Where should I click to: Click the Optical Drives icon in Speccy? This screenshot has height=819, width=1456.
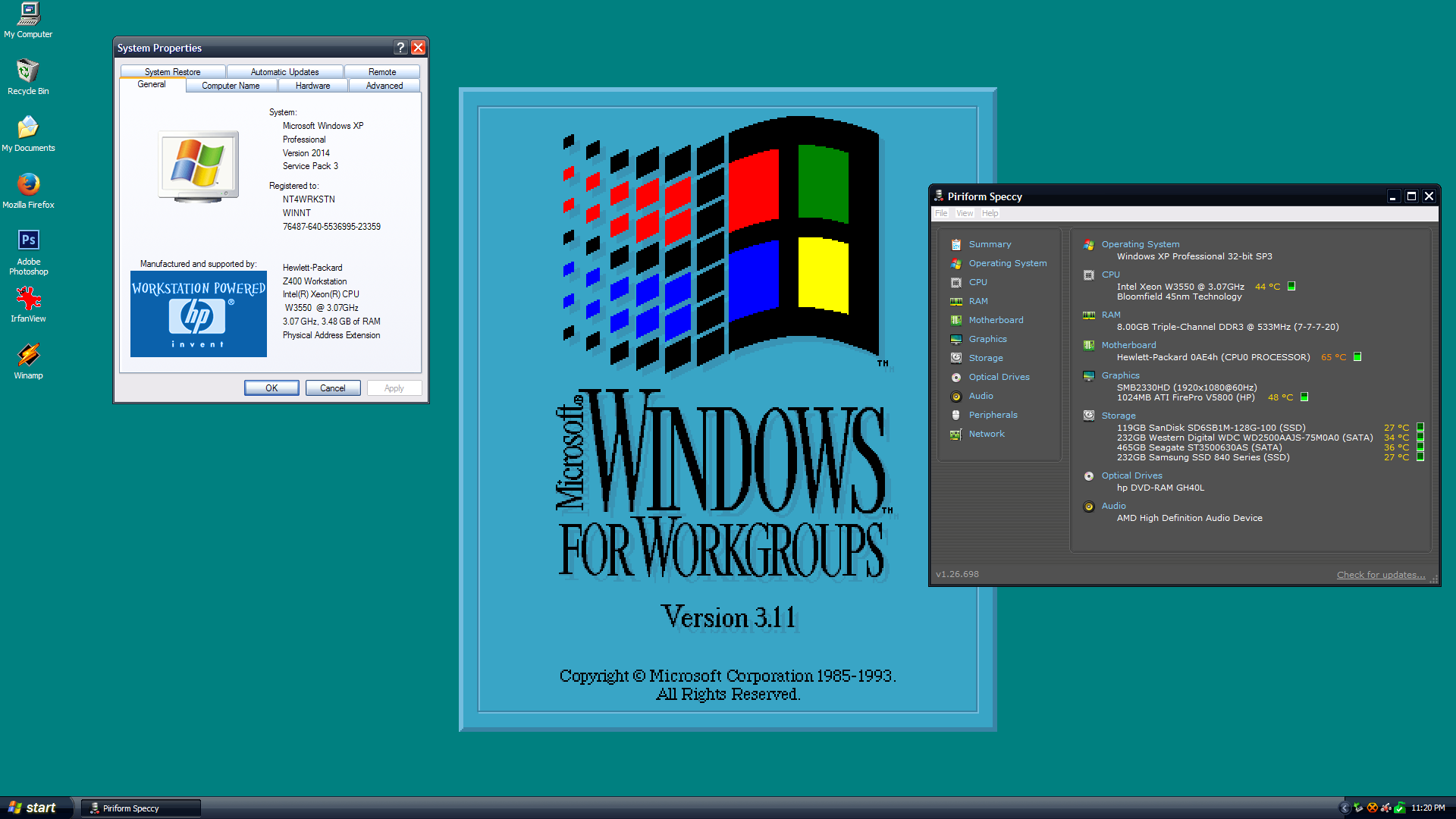coord(956,377)
